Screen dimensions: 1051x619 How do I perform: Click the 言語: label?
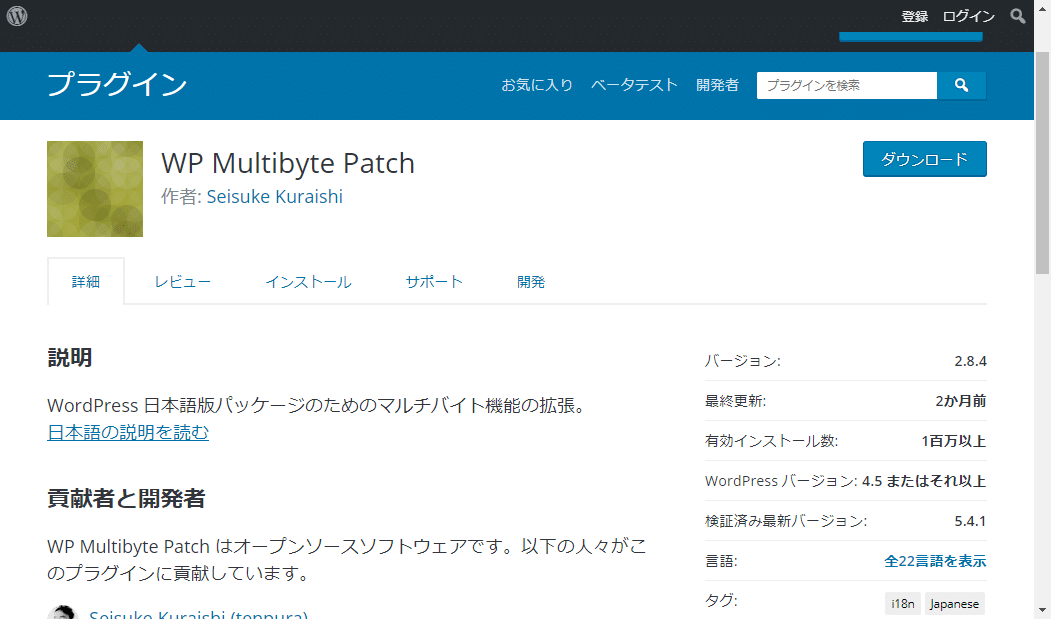721,561
